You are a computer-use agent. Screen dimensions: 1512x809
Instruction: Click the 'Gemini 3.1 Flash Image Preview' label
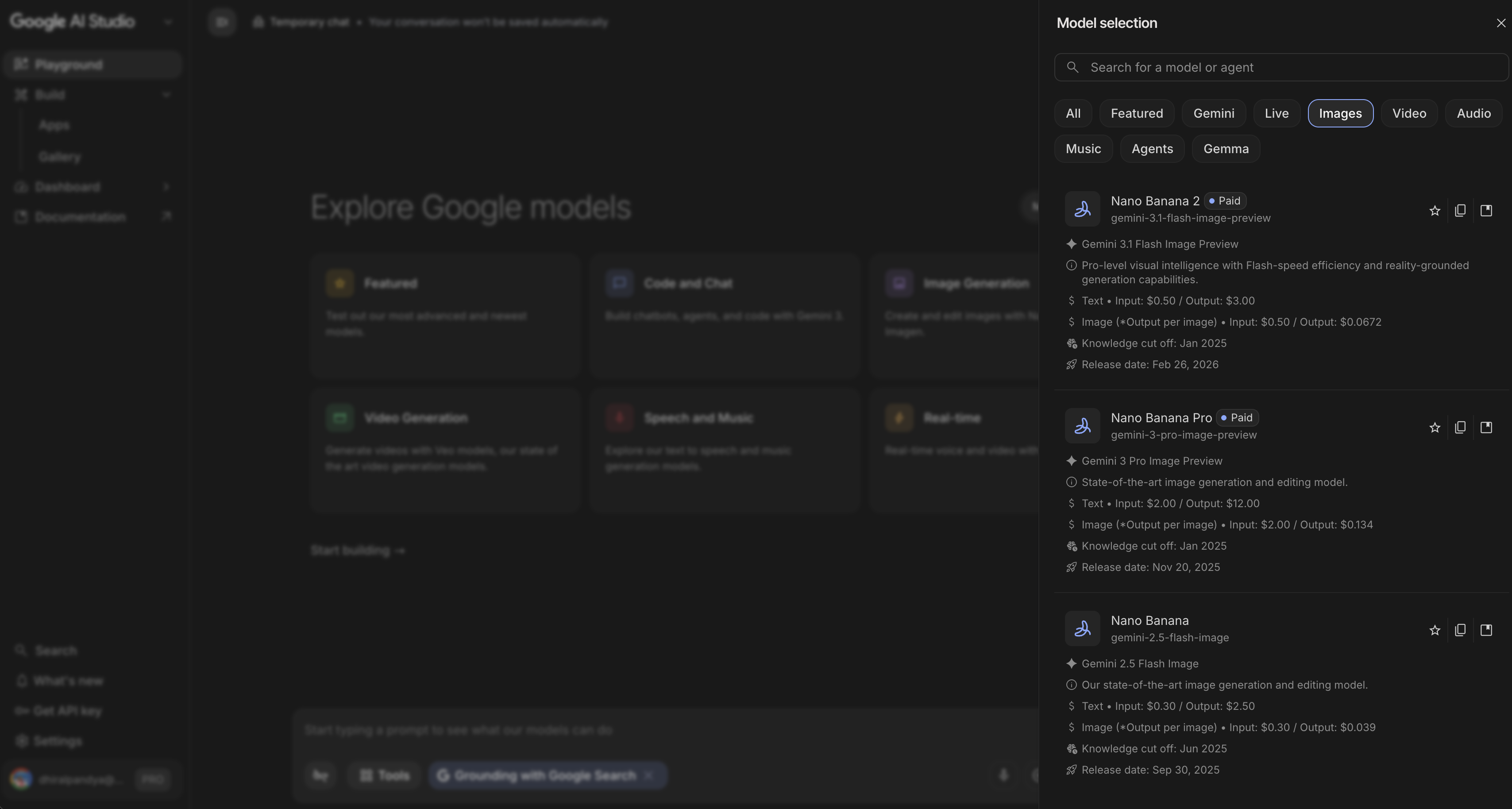tap(1160, 244)
